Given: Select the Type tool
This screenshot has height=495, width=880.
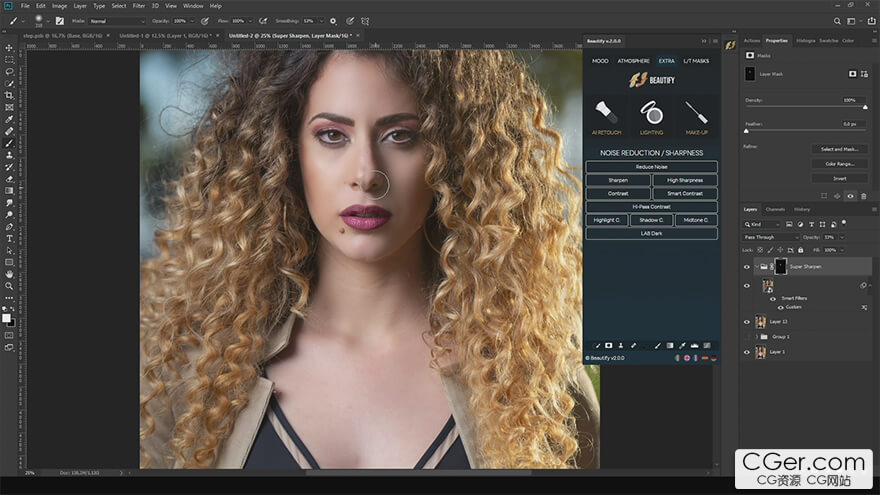Looking at the screenshot, I should point(9,238).
